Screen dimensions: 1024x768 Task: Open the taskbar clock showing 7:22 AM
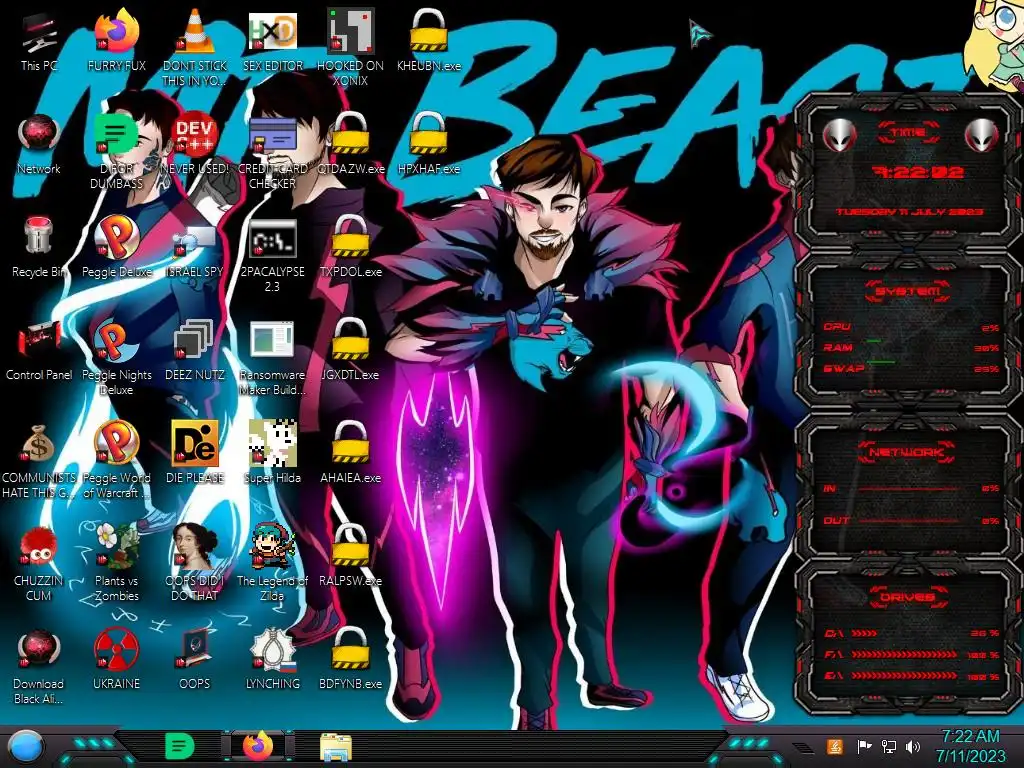point(970,746)
